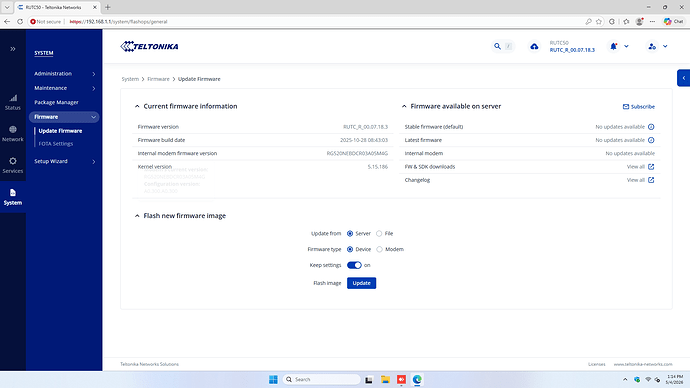Viewport: 690px width, 388px height.
Task: Click System breadcrumb
Action: [x=130, y=79]
